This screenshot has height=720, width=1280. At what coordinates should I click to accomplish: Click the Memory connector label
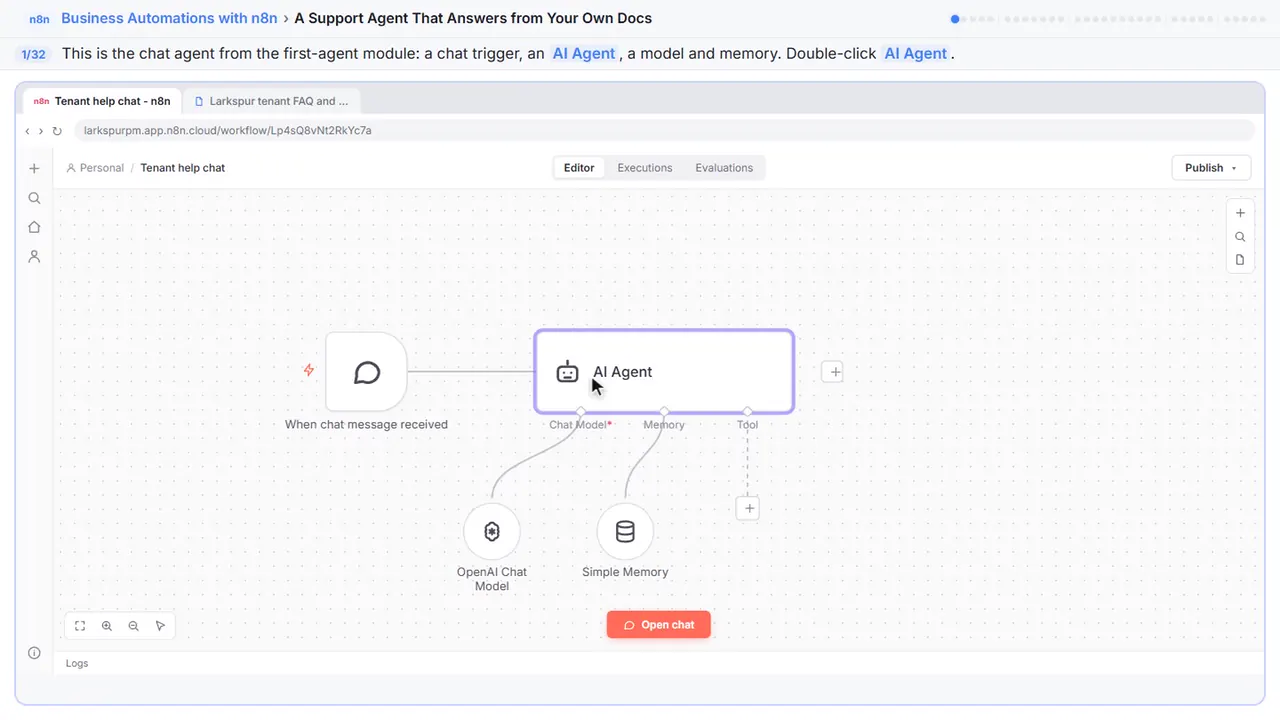click(x=664, y=425)
